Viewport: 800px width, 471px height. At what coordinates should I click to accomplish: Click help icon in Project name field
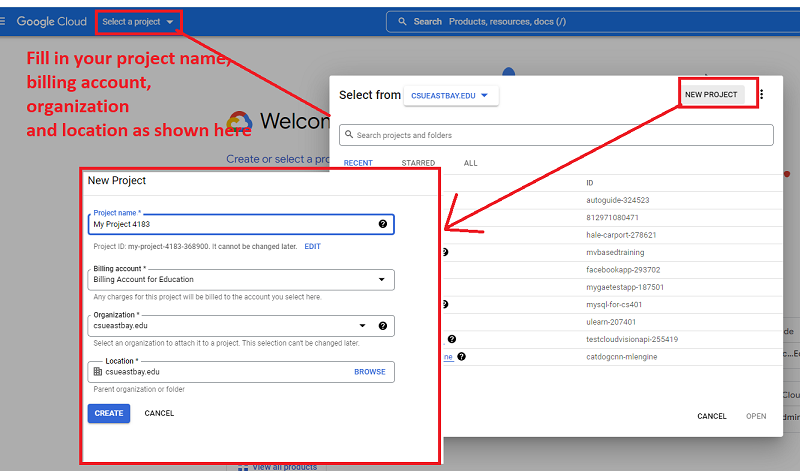pos(382,224)
